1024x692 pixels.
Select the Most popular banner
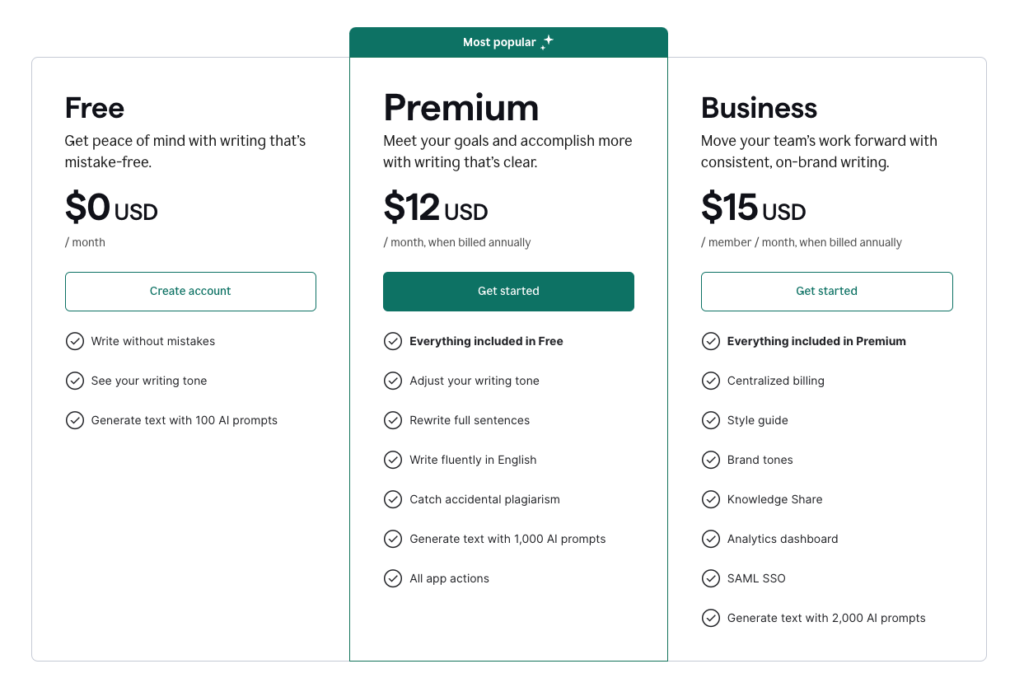pyautogui.click(x=508, y=42)
